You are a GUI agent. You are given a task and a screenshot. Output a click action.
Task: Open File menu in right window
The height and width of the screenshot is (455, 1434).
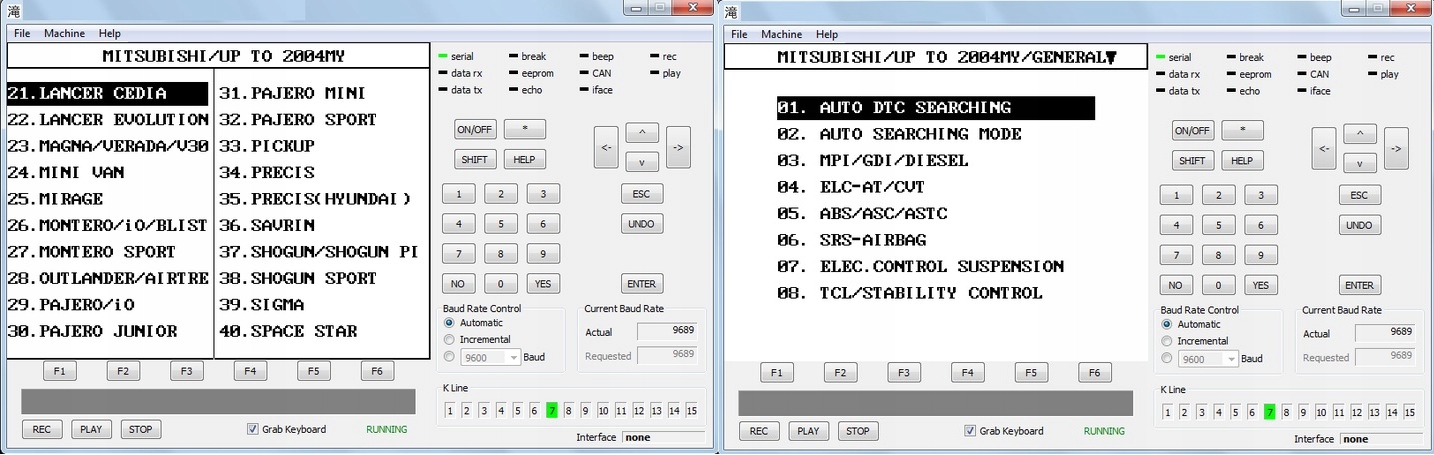pyautogui.click(x=739, y=34)
